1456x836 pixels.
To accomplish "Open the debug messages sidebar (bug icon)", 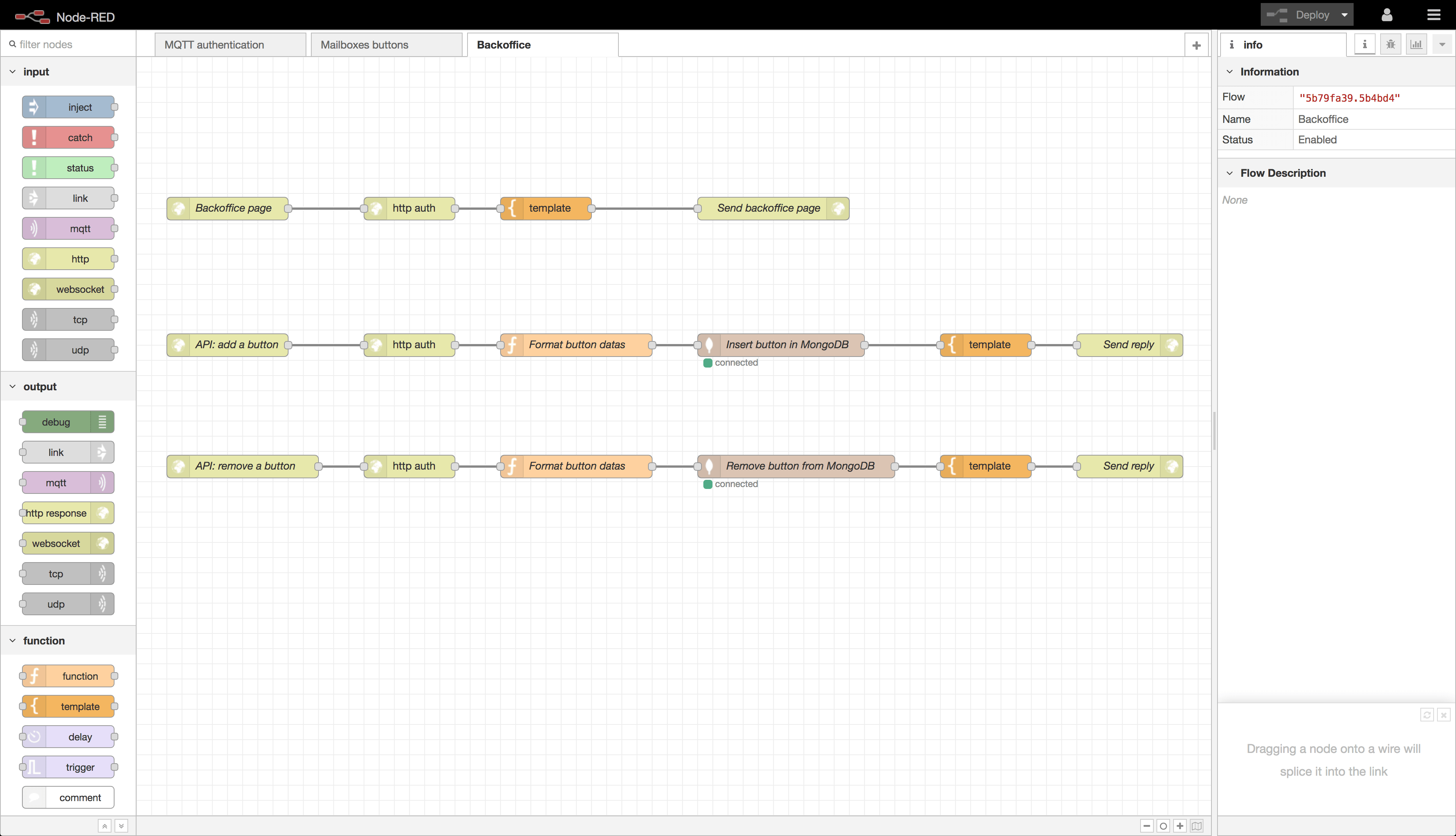I will [x=1390, y=44].
